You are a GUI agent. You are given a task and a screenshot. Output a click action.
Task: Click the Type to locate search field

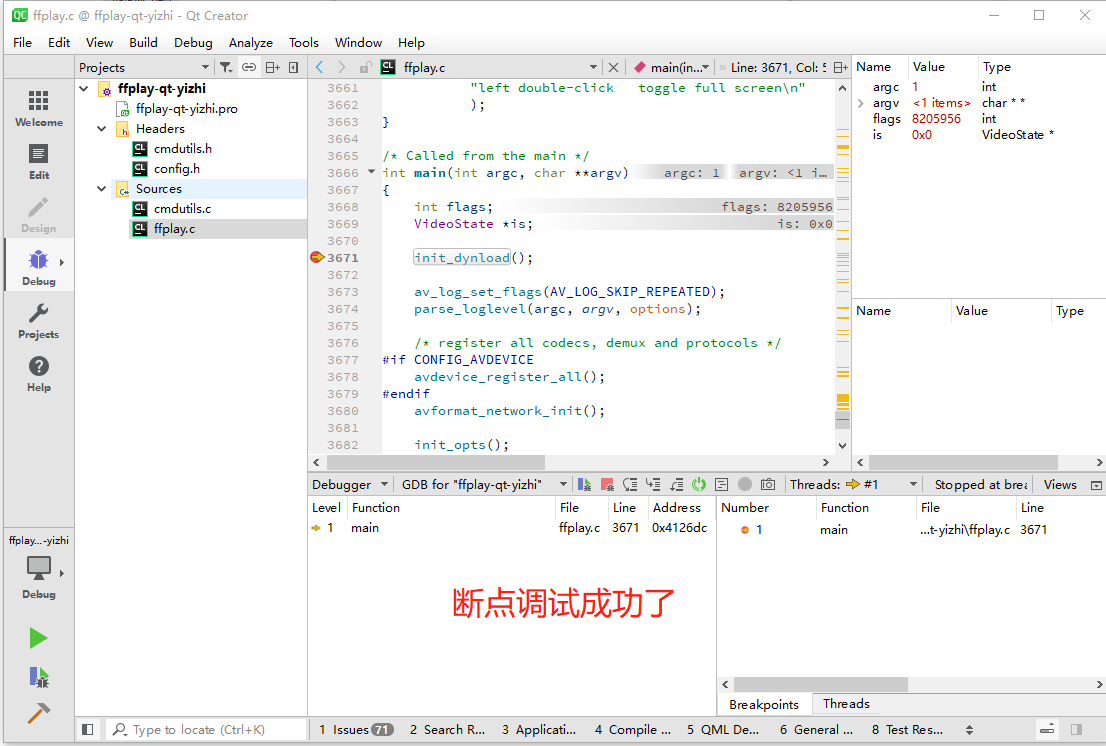coord(207,730)
